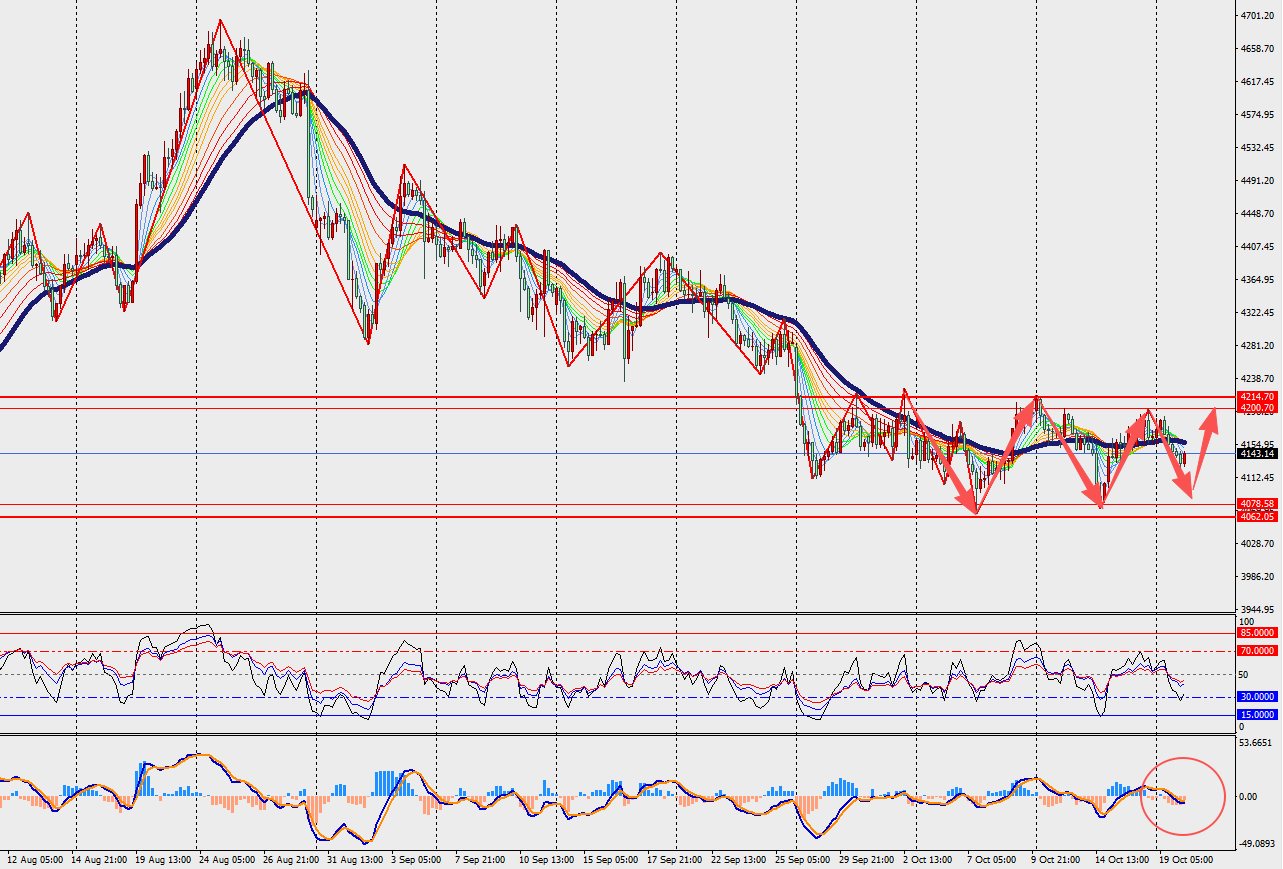Click the 4281.20 price axis label
Screen dimensions: 1283x869
click(x=1258, y=346)
